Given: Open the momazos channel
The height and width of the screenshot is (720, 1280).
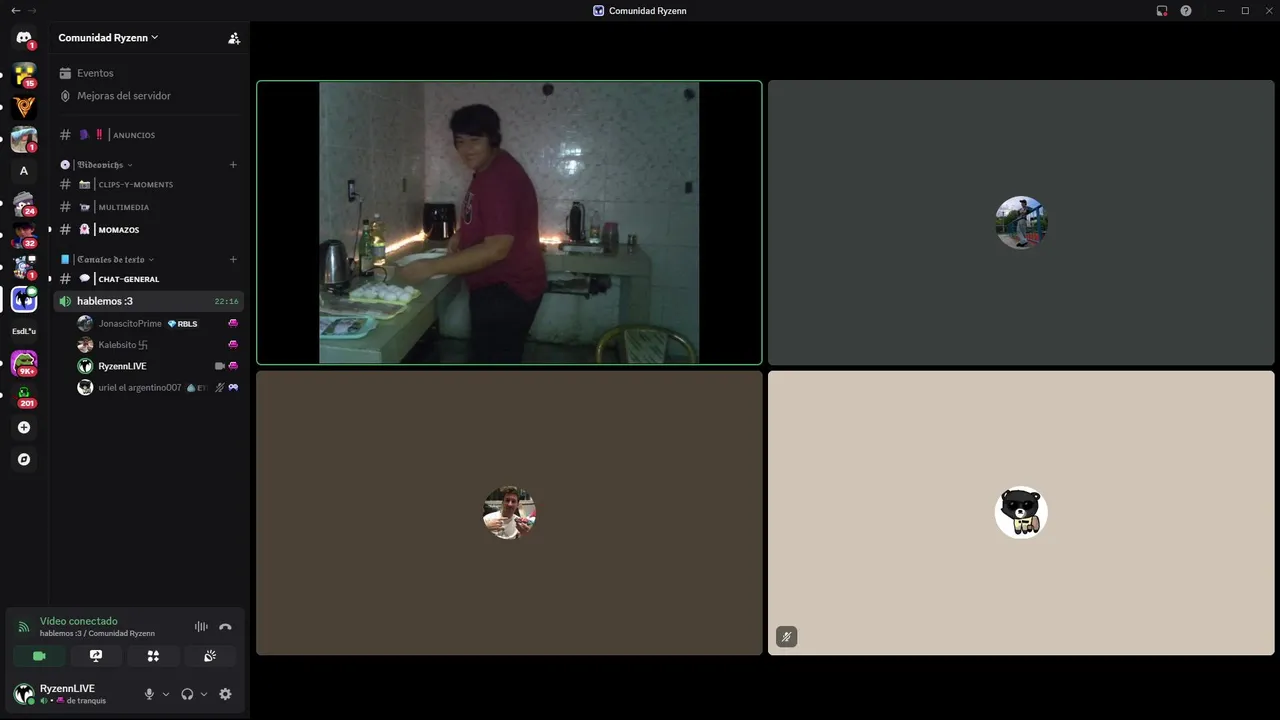Looking at the screenshot, I should point(148,230).
